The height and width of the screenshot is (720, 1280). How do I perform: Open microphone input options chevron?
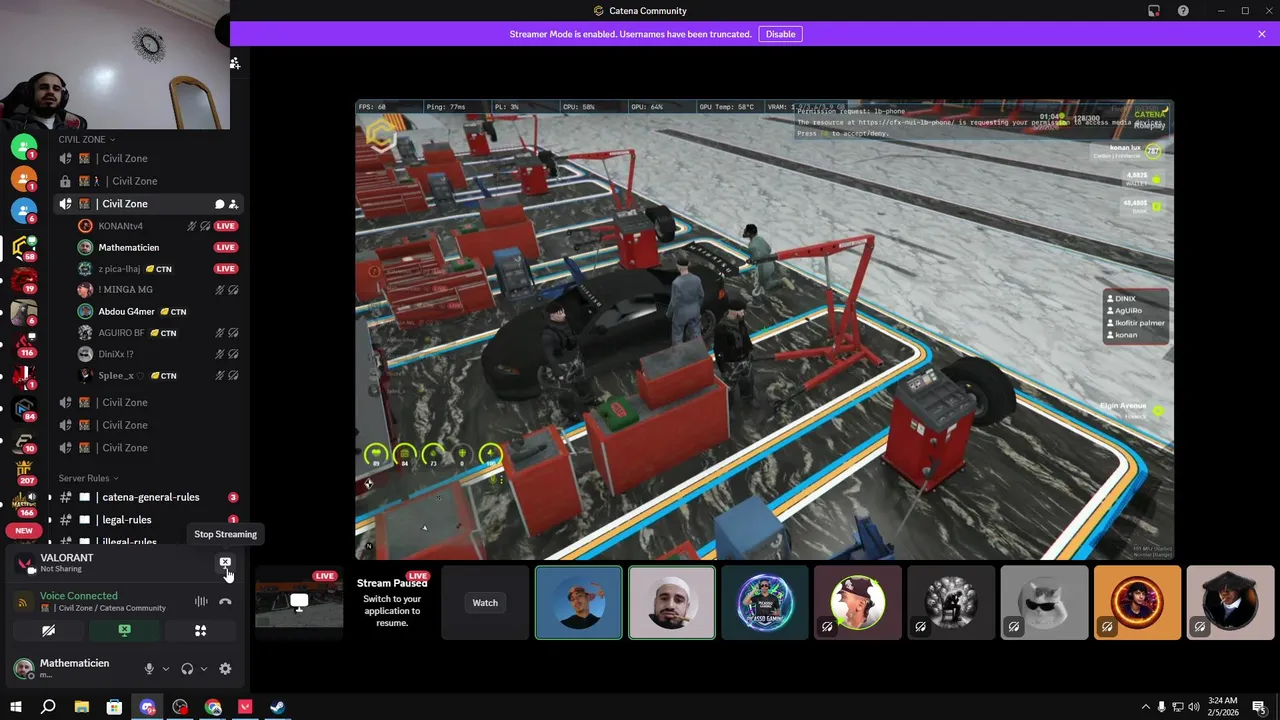tap(165, 669)
